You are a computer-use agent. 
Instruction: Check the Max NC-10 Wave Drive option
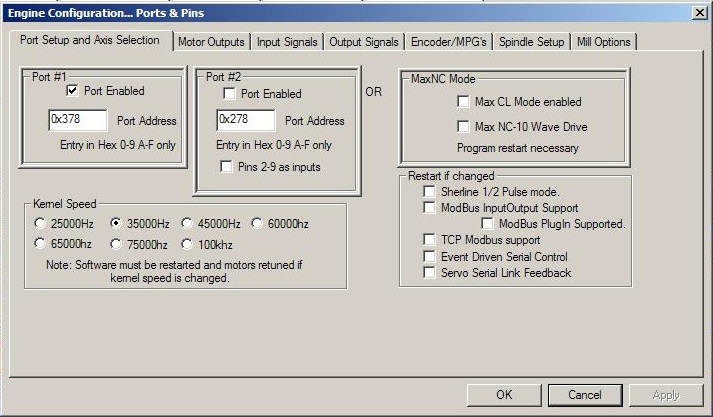[463, 126]
